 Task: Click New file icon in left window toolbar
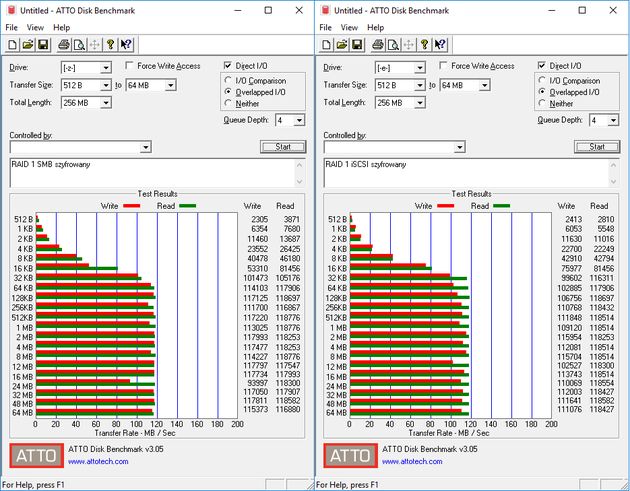(x=12, y=45)
